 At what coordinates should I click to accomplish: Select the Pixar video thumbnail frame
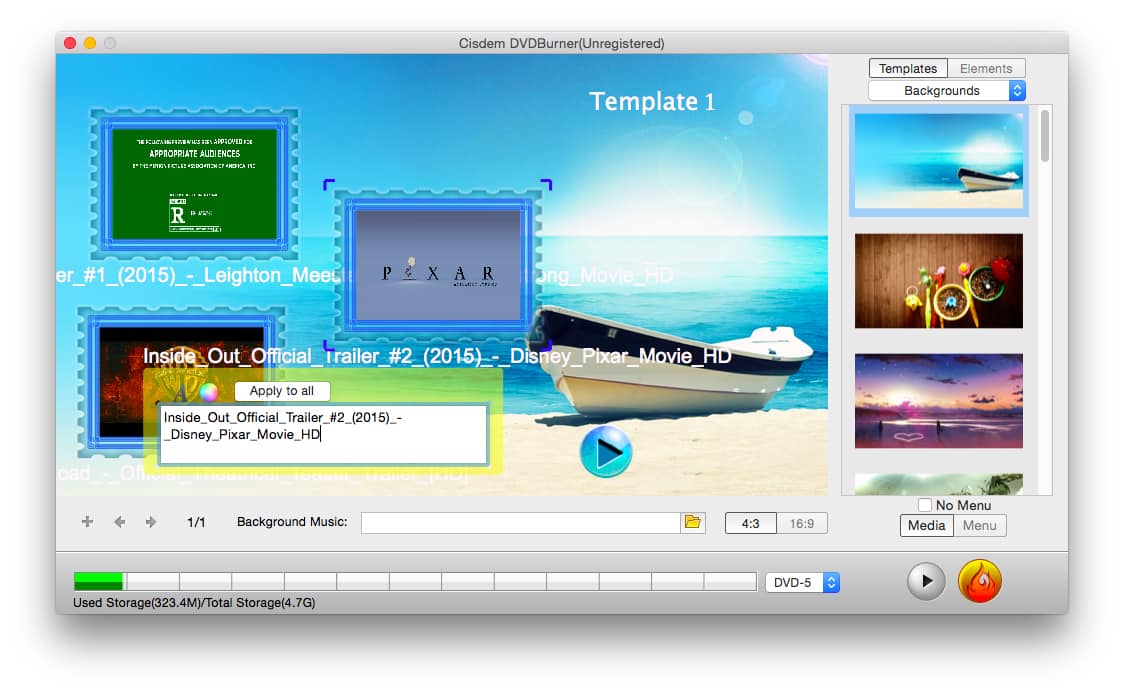[x=438, y=265]
